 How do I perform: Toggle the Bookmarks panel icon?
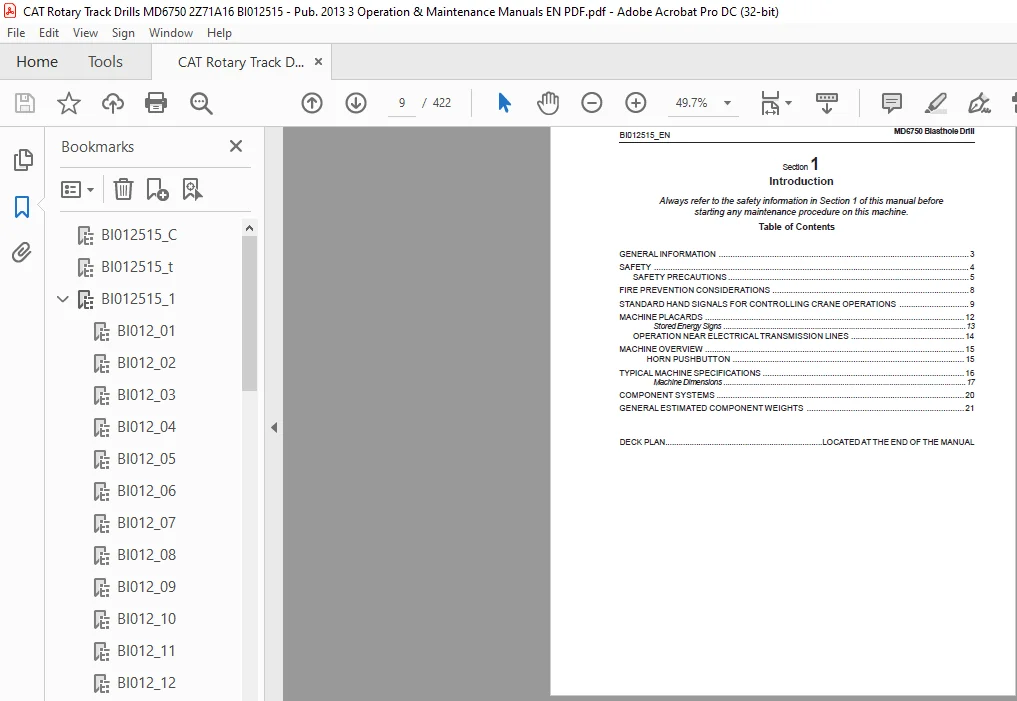22,207
